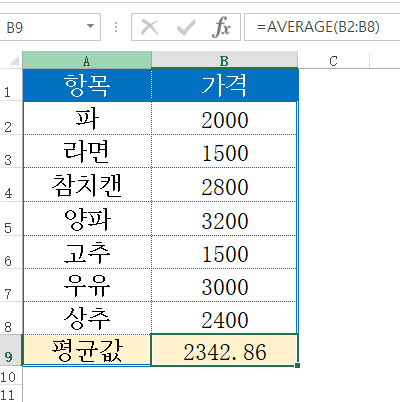Open the Insert Function fx dialog
This screenshot has height=402, width=400.
tap(221, 27)
